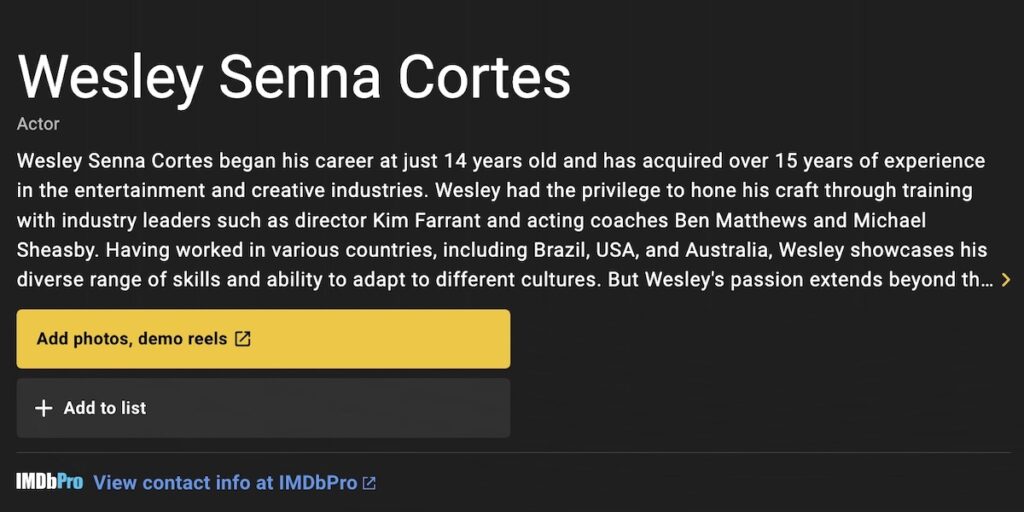Click the Add to list button
1024x512 pixels.
(x=263, y=408)
